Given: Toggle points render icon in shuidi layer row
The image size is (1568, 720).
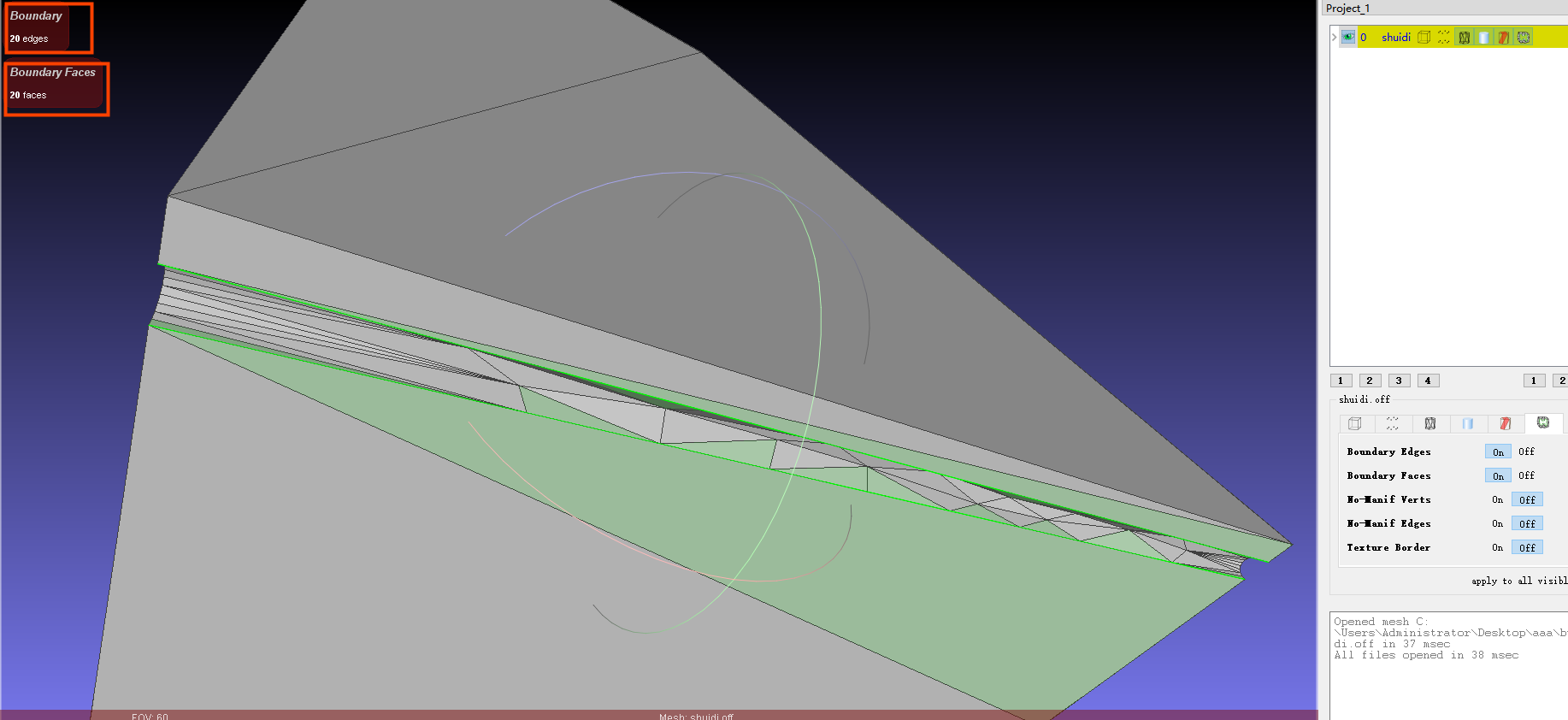Looking at the screenshot, I should click(1444, 37).
